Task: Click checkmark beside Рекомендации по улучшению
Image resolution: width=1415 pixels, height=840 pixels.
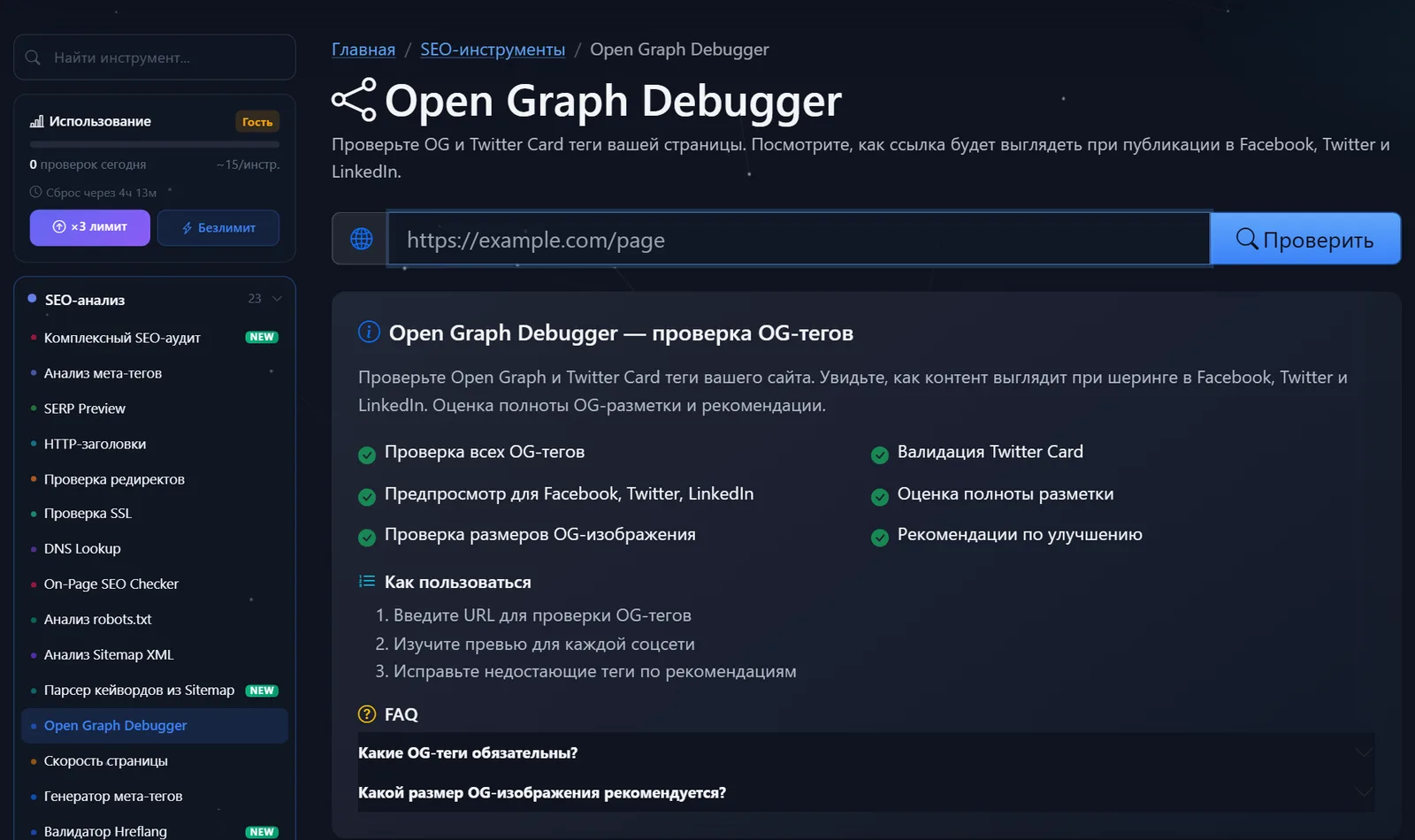Action: [880, 538]
